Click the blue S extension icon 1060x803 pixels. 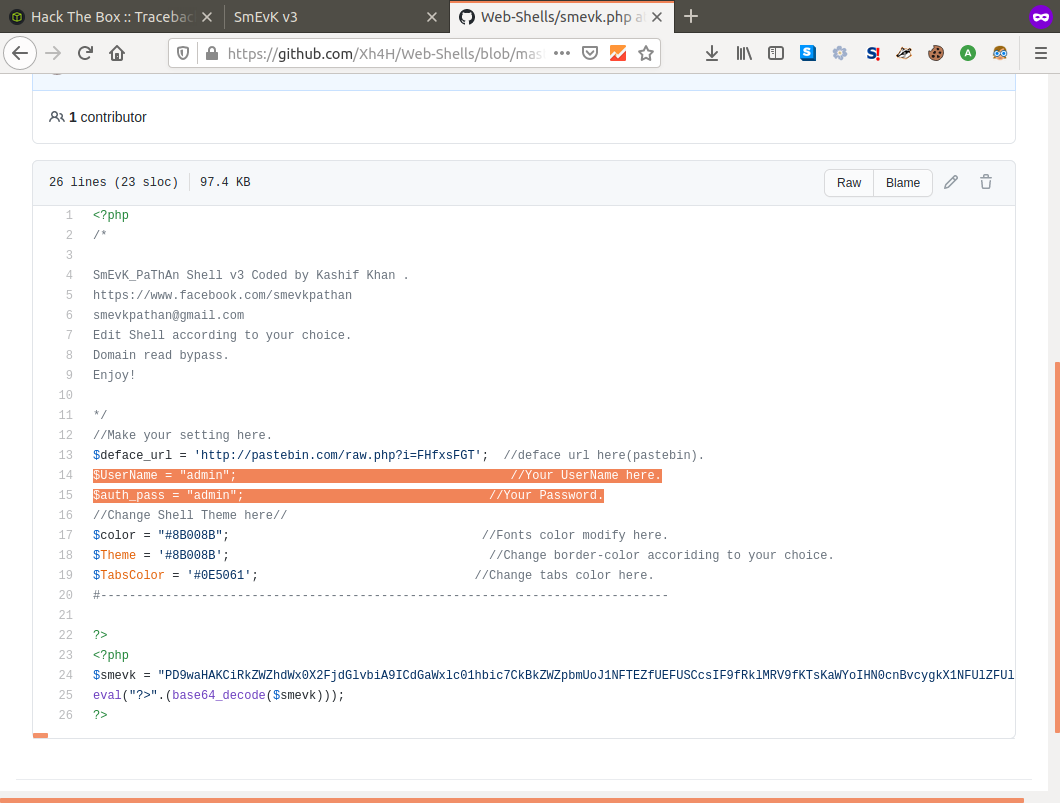[808, 53]
